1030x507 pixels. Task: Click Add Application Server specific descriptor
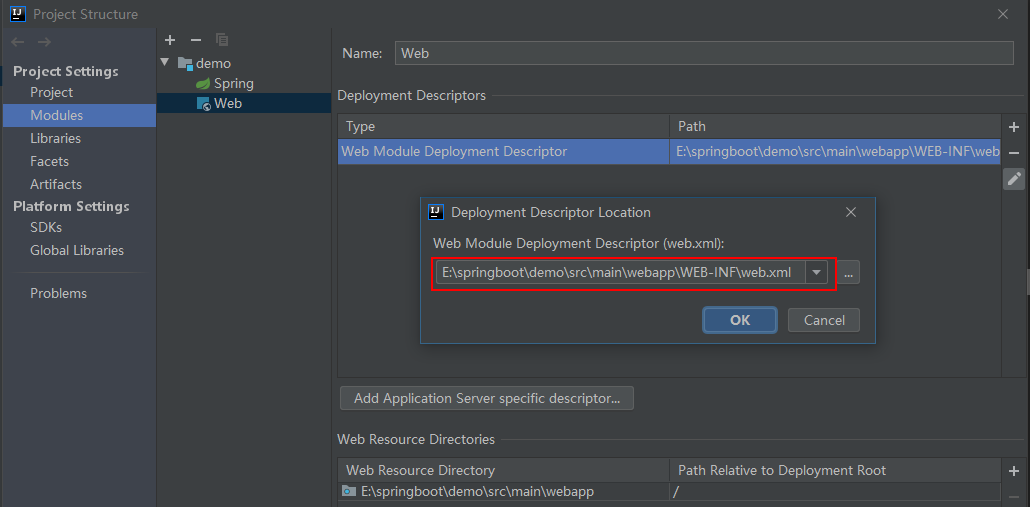coord(487,398)
